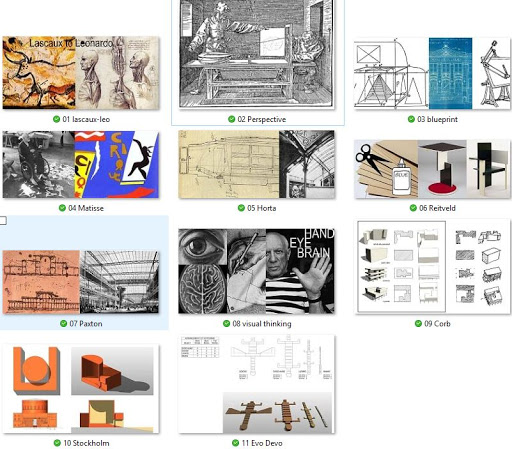Select the 08 visual thinking thumbnail
512x449 pixels.
(x=256, y=271)
